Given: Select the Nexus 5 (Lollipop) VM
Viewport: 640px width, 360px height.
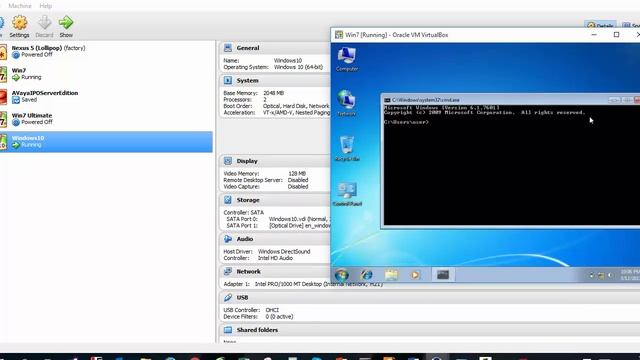Looking at the screenshot, I should coord(106,51).
